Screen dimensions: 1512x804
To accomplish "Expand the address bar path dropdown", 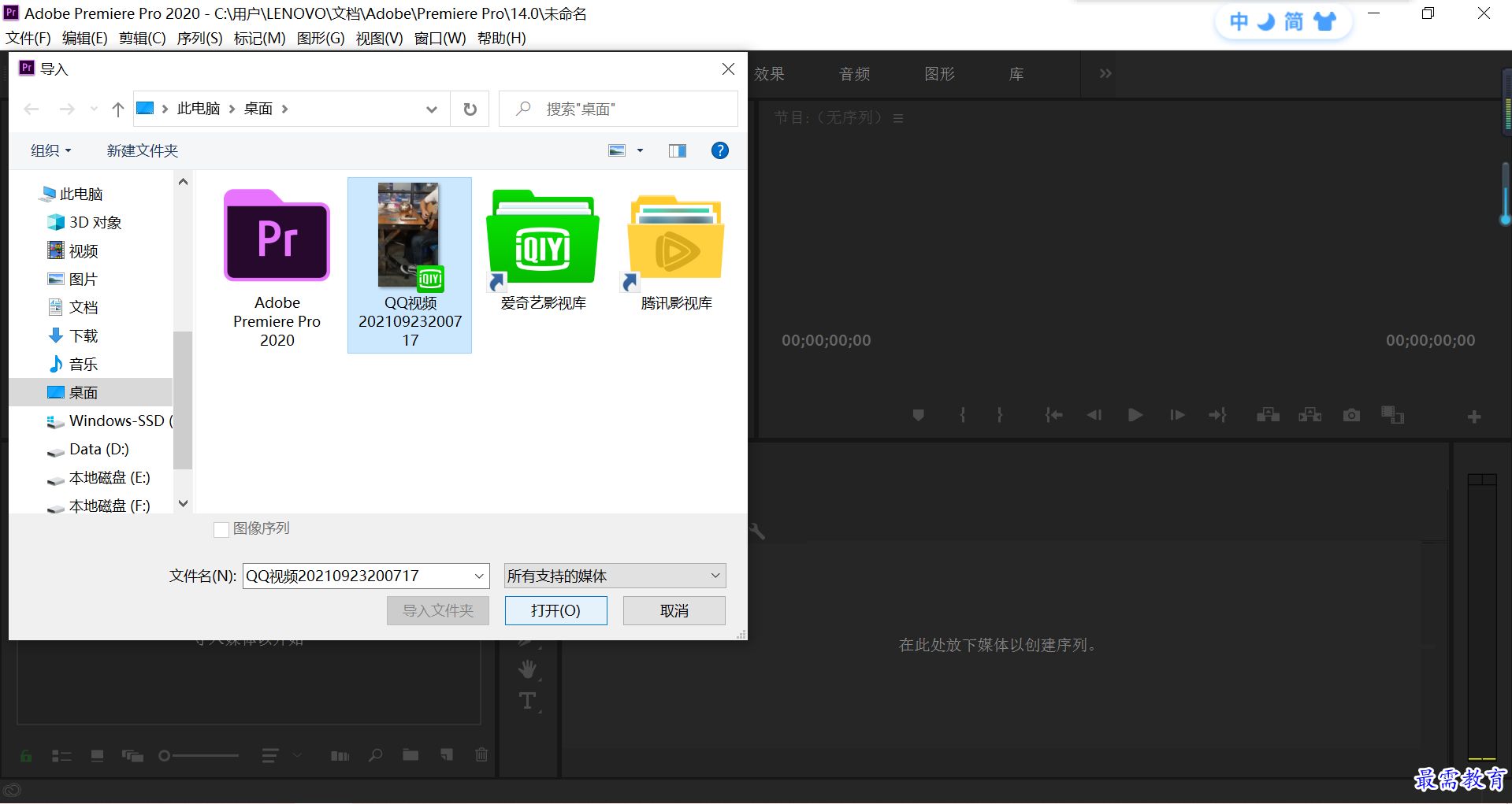I will pos(432,109).
